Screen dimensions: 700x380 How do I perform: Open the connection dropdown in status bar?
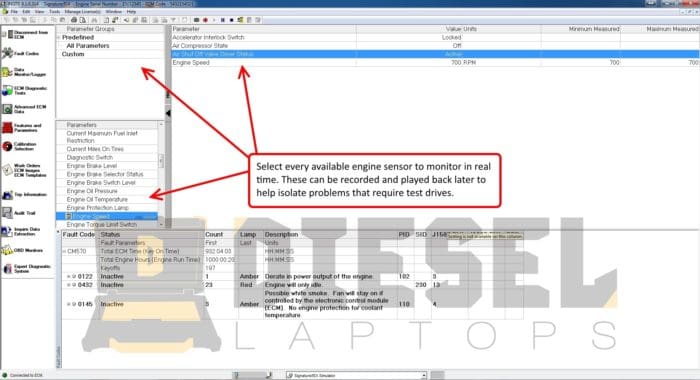coord(424,376)
